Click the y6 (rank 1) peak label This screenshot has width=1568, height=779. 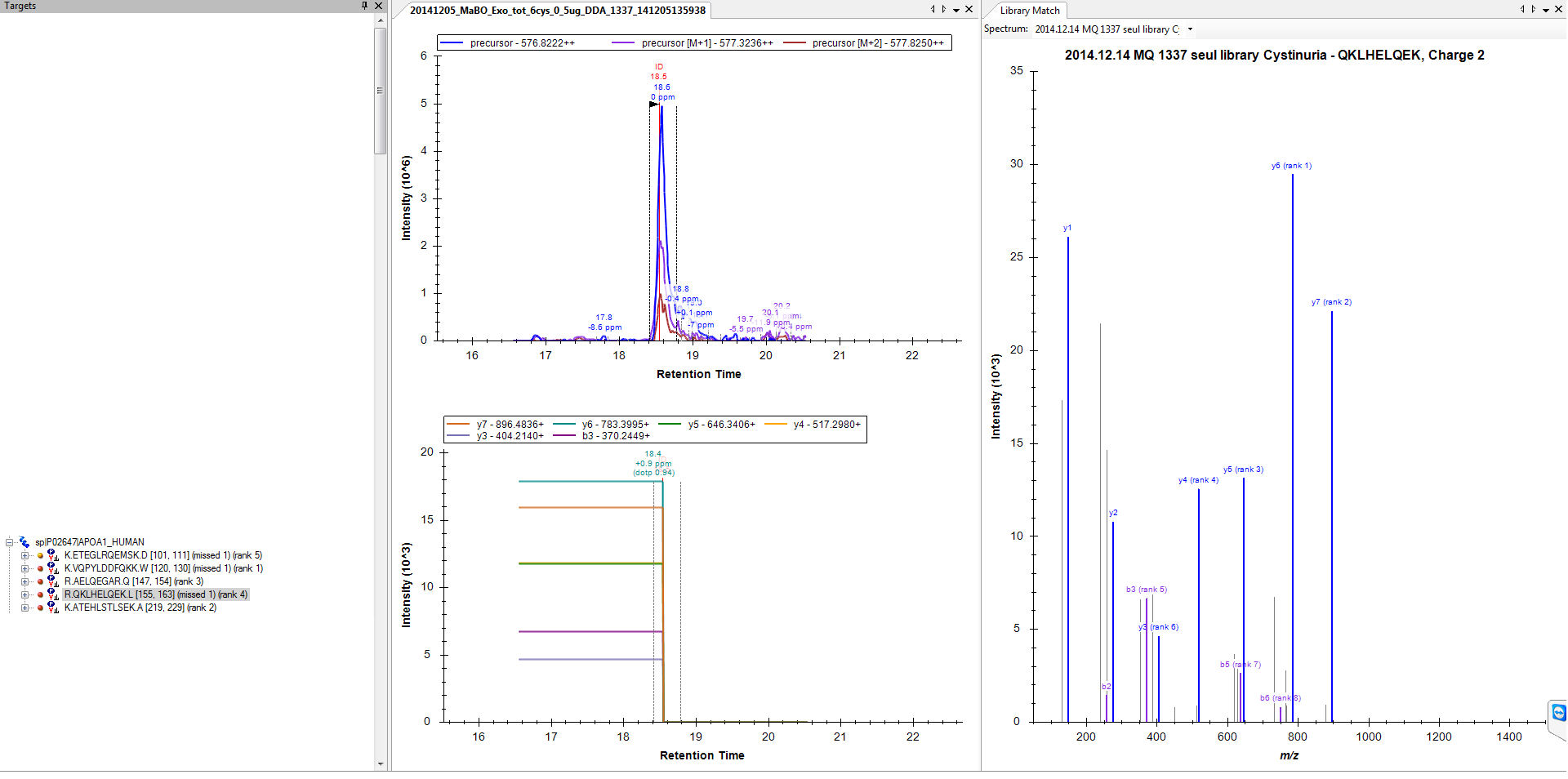pyautogui.click(x=1291, y=166)
